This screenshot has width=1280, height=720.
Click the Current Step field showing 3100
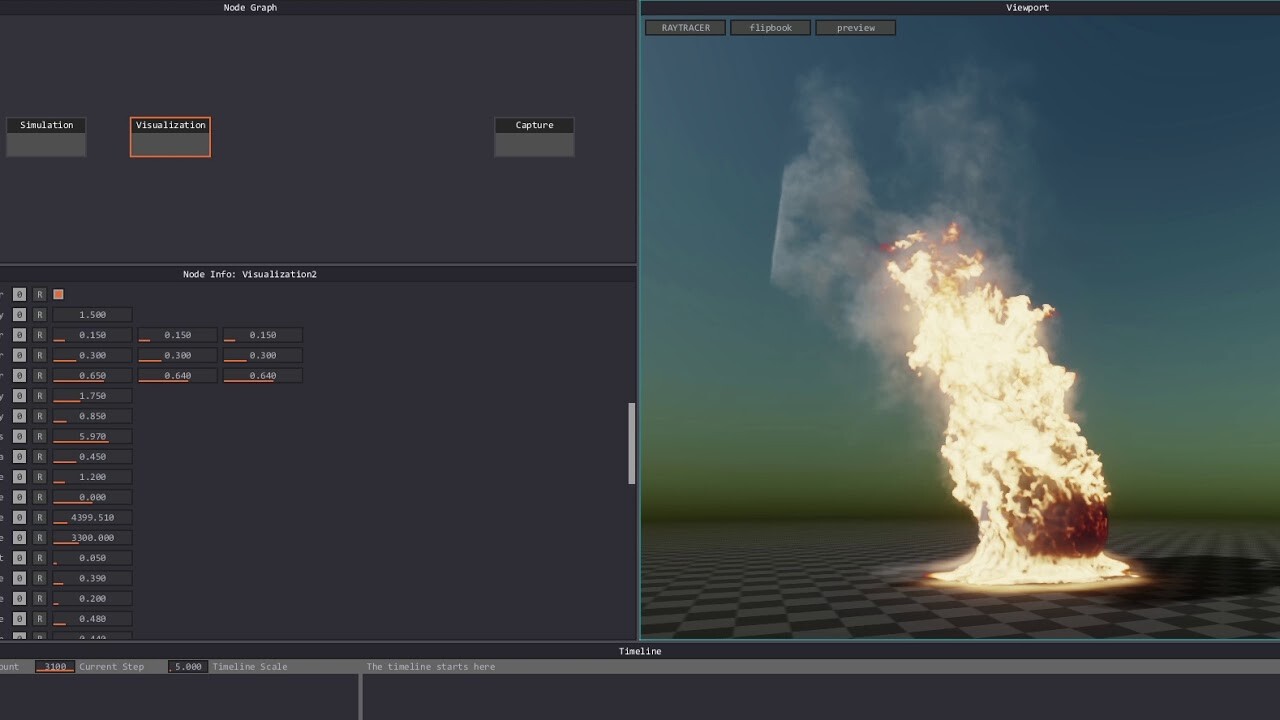[54, 666]
